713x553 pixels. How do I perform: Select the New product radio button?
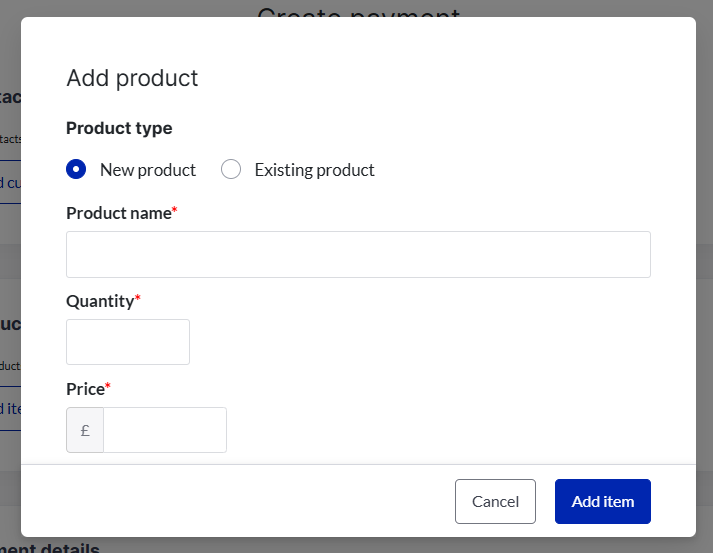pos(76,169)
